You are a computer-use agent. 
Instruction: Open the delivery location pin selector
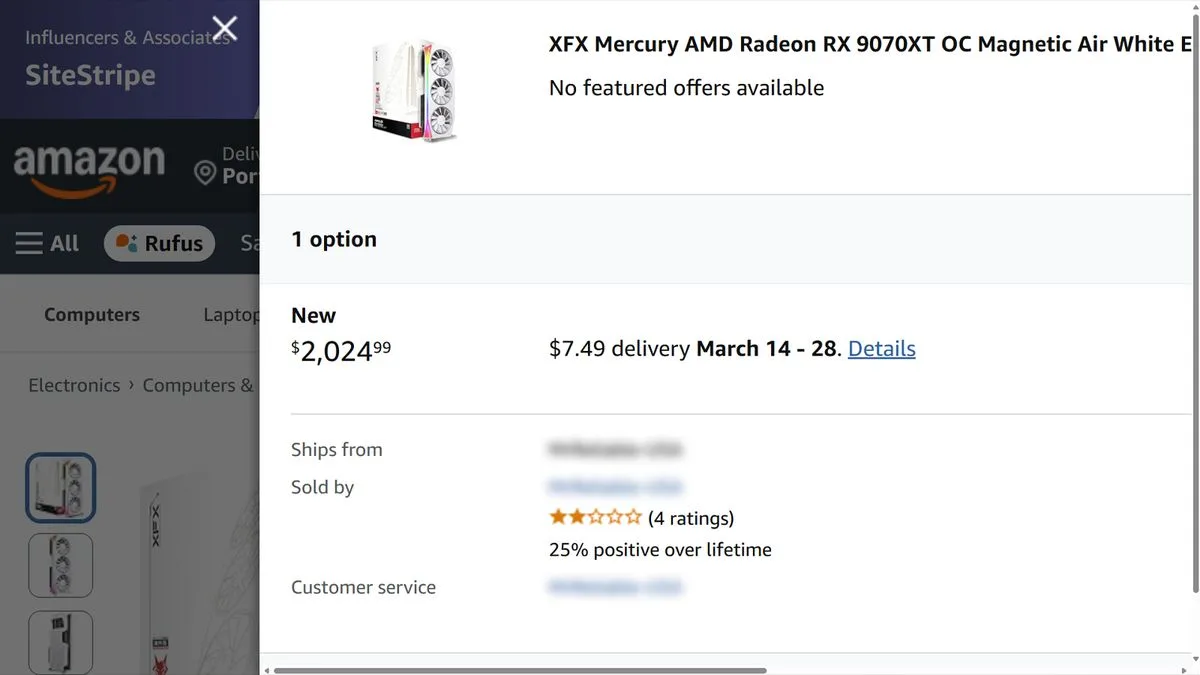[x=205, y=170]
